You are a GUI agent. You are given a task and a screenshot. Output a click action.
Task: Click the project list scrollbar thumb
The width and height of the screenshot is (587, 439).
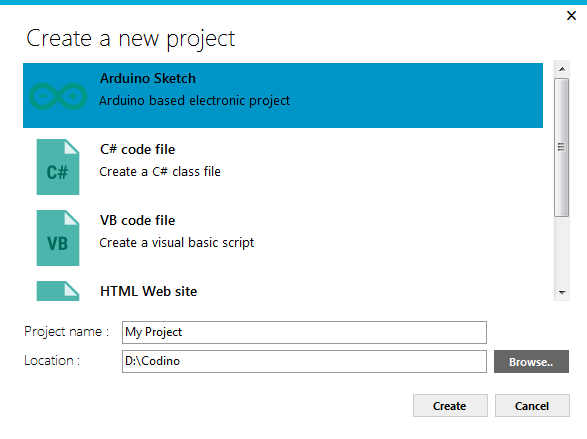562,147
